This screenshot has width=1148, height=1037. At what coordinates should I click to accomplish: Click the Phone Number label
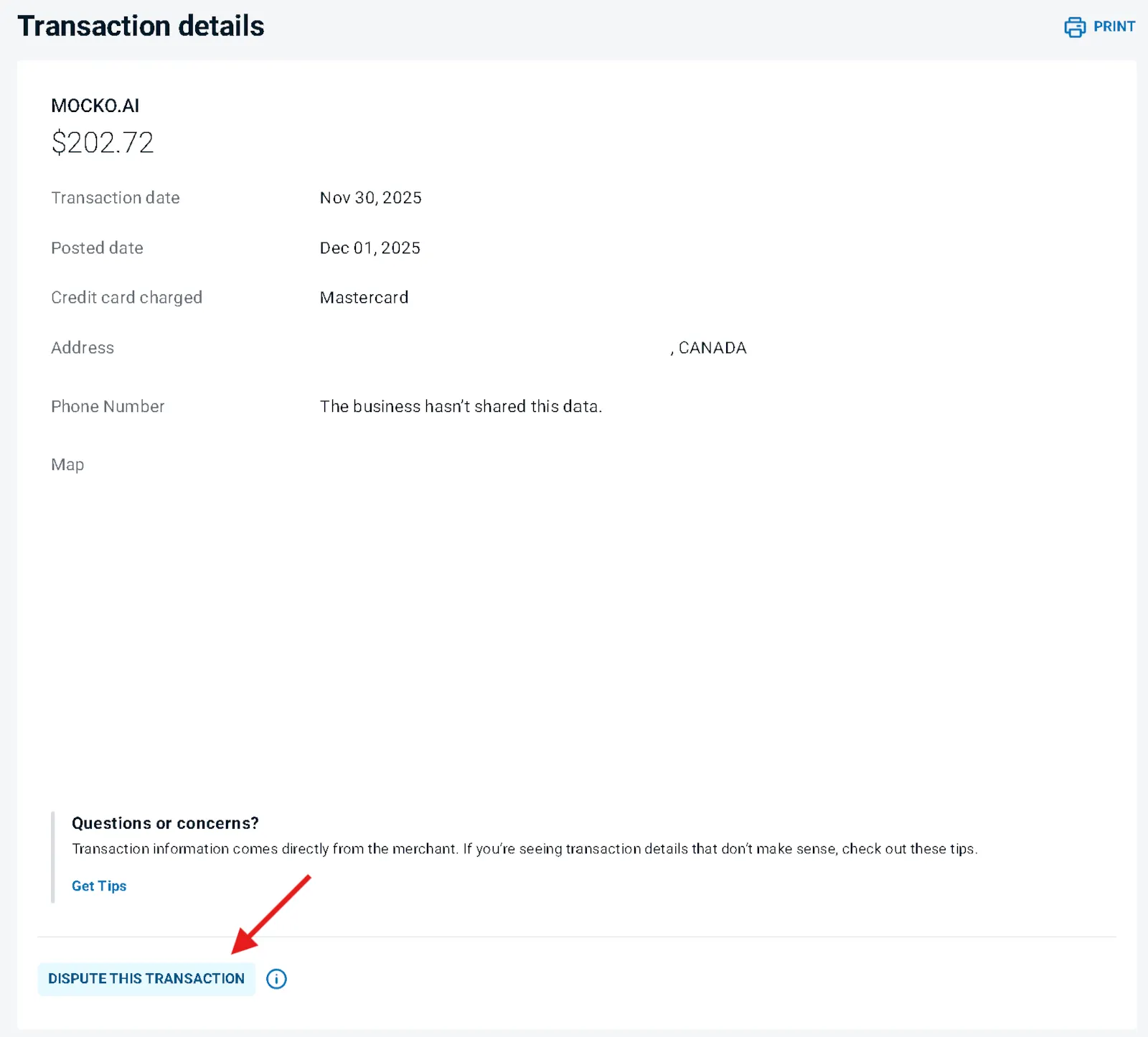(108, 407)
